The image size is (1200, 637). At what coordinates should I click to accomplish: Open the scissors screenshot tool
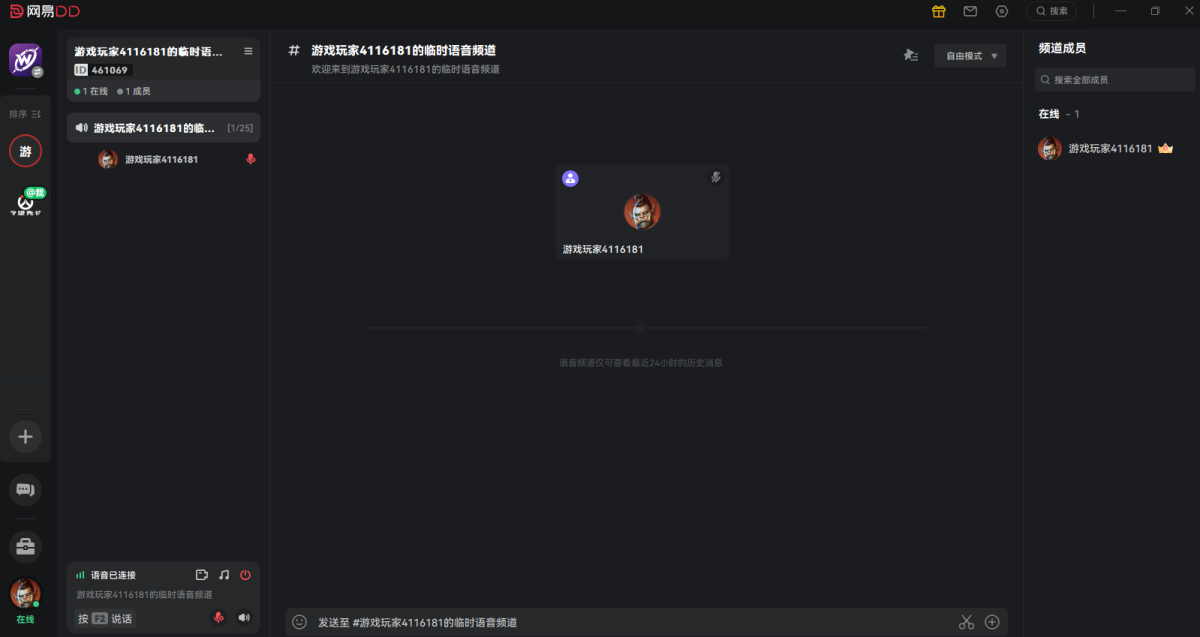pyautogui.click(x=966, y=622)
